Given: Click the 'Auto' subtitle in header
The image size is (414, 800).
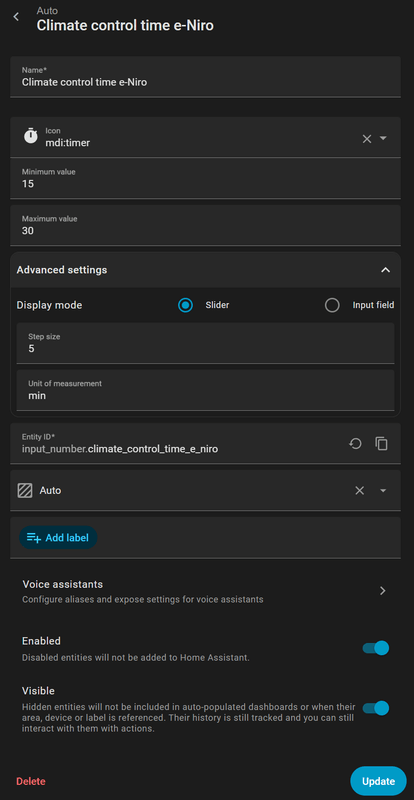Looking at the screenshot, I should pyautogui.click(x=47, y=10).
